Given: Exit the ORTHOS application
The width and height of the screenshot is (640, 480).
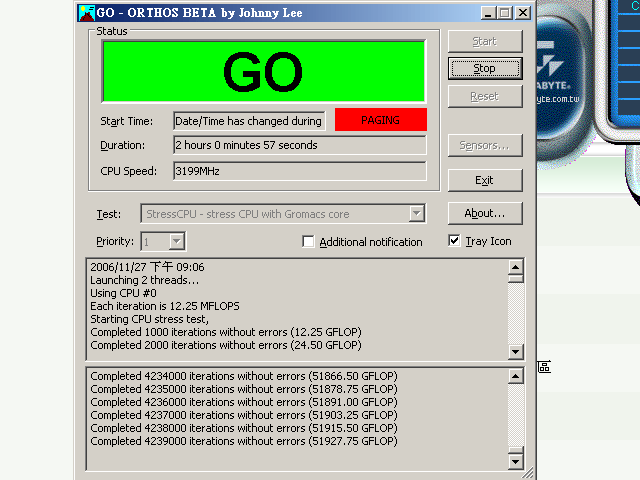Looking at the screenshot, I should 485,180.
